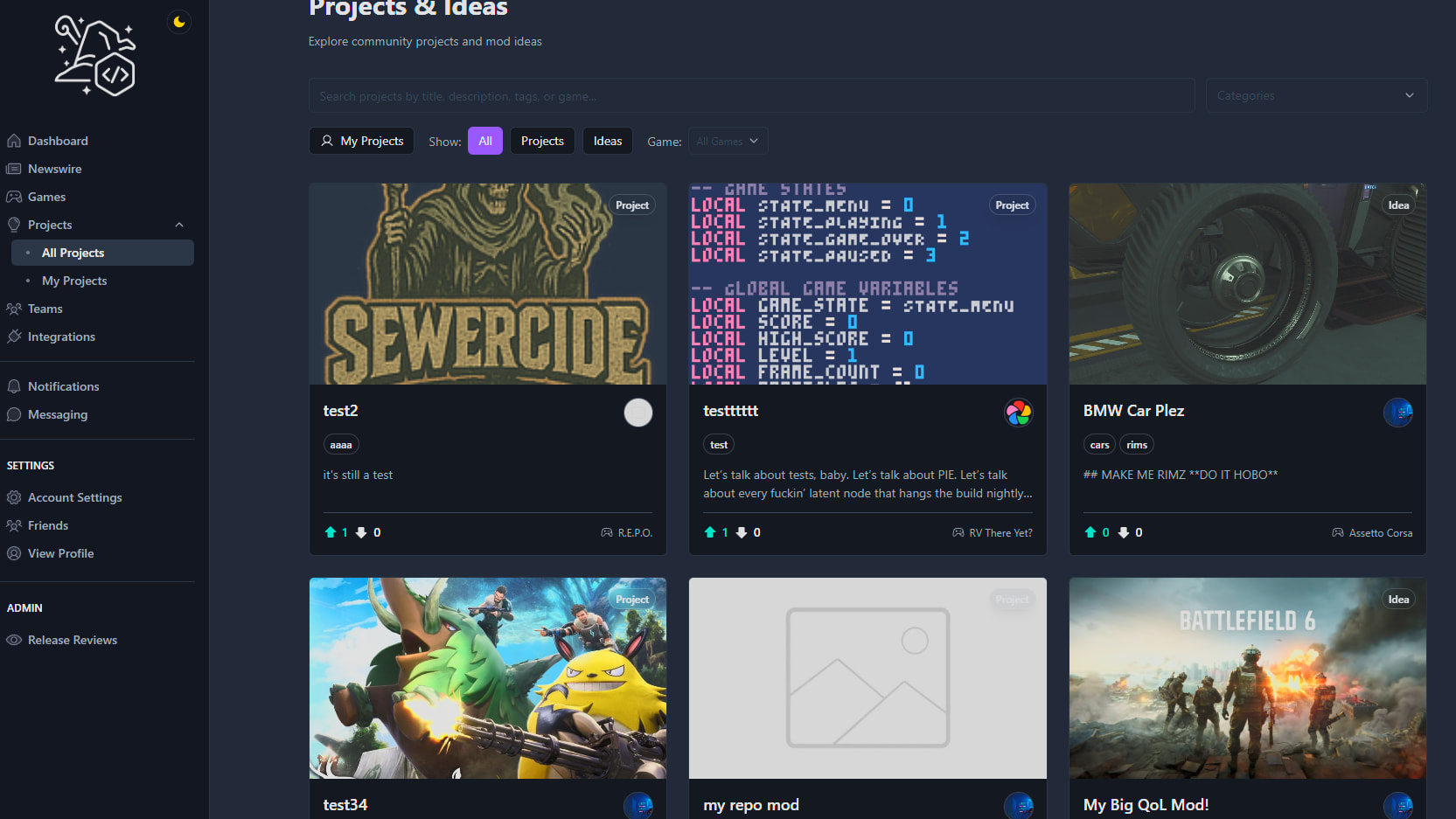Show only Projects filter

[x=542, y=141]
